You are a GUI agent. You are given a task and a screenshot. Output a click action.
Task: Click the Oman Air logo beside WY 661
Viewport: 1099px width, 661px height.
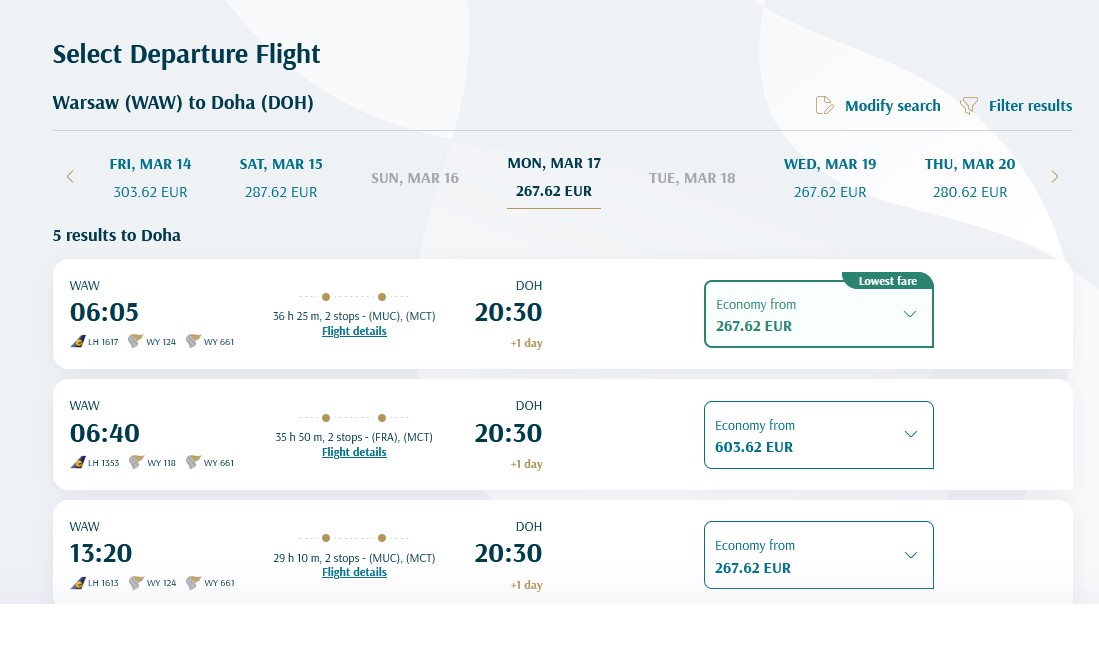193,341
